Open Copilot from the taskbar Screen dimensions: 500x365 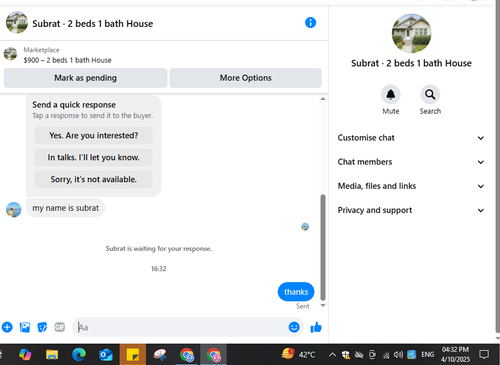click(x=25, y=354)
